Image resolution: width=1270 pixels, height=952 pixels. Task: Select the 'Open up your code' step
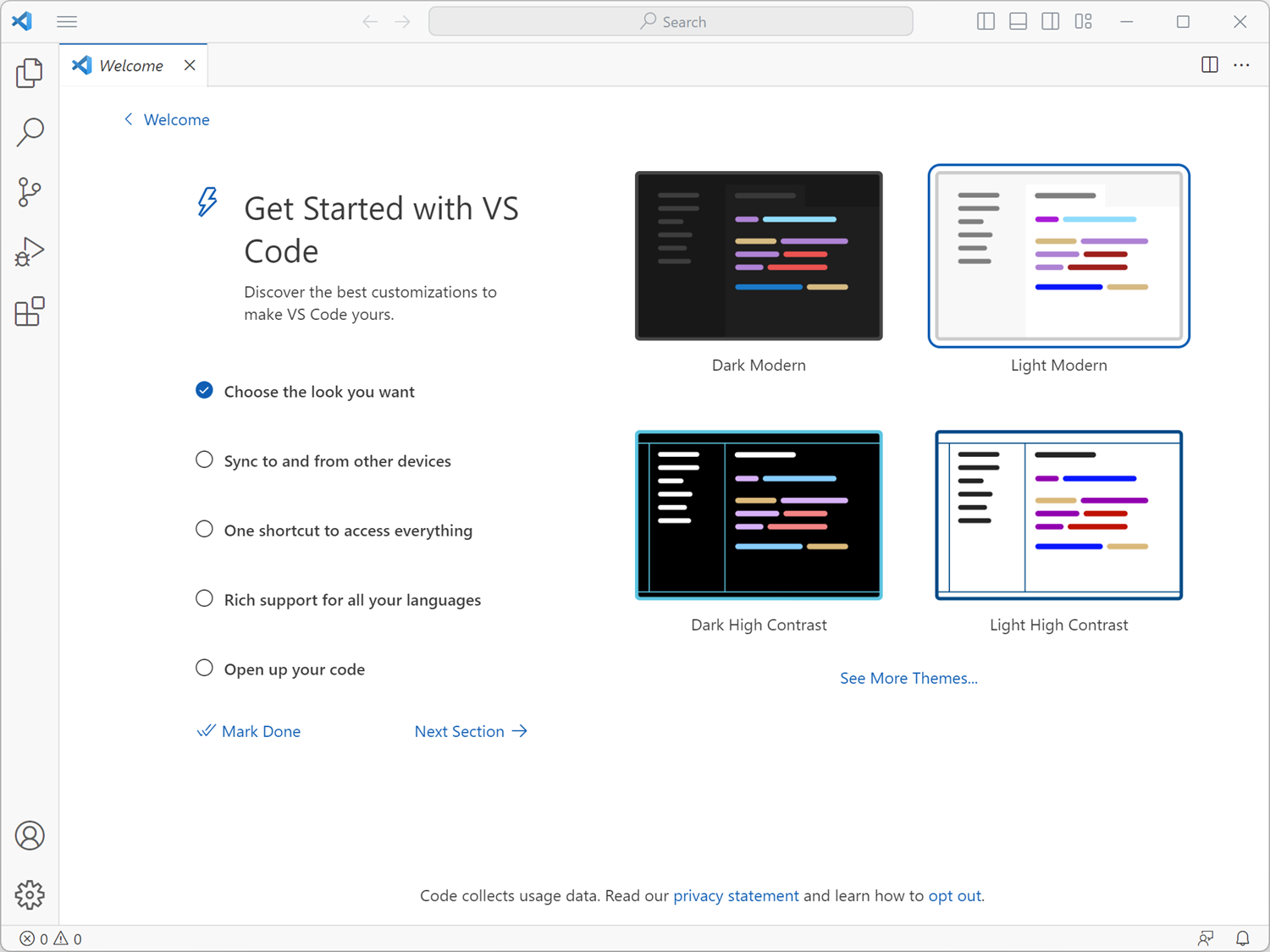pos(280,669)
